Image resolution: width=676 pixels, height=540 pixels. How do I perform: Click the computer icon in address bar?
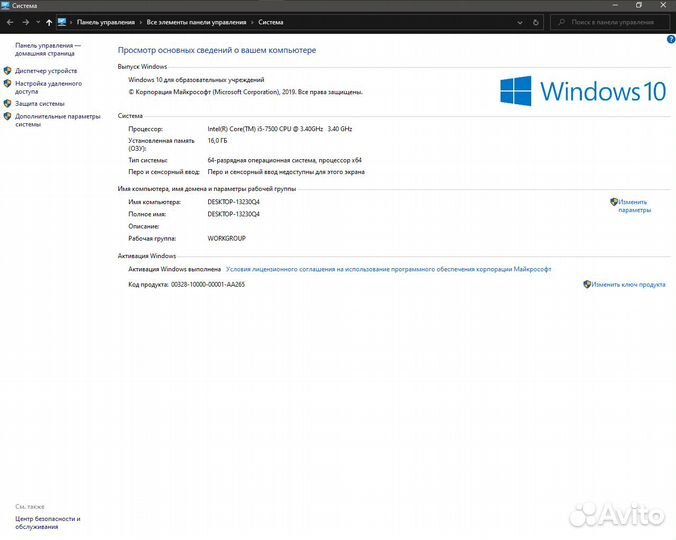pyautogui.click(x=62, y=21)
